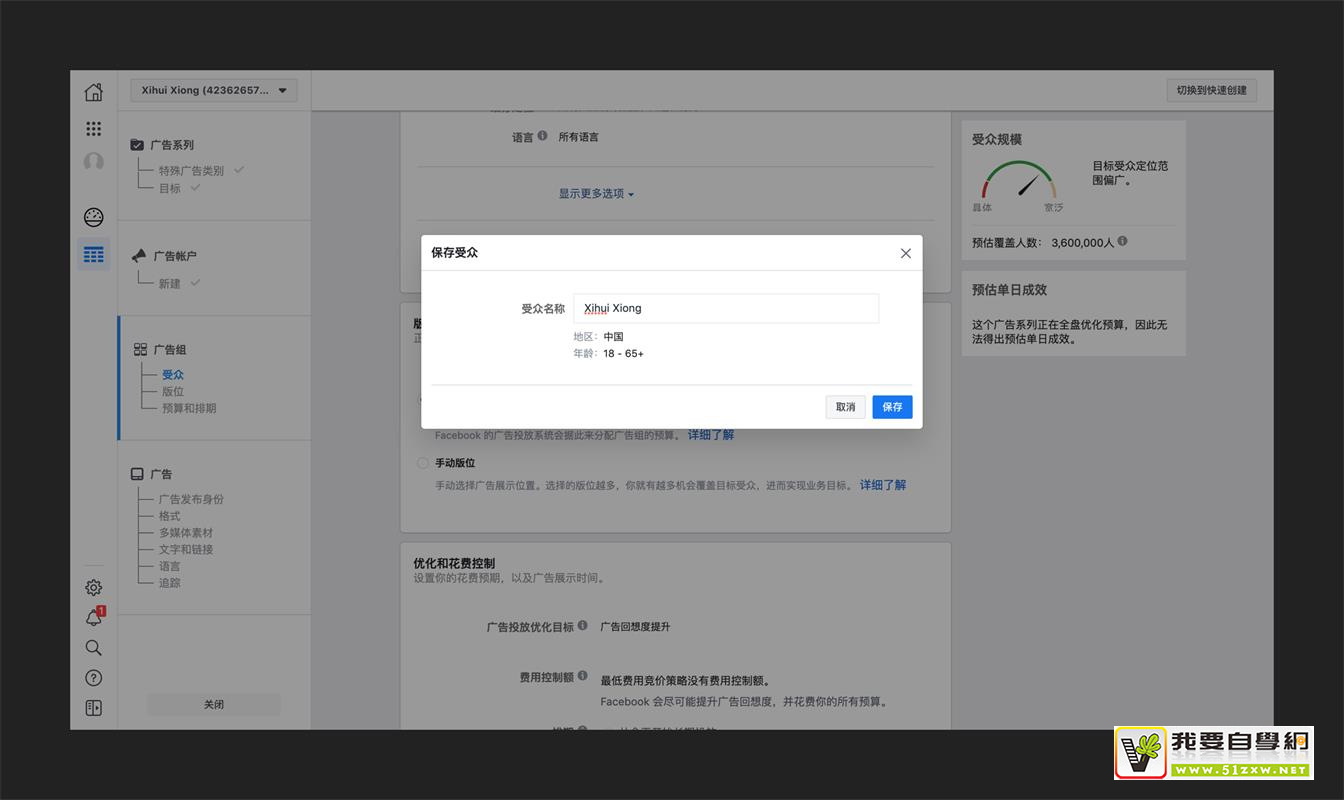Viewport: 1344px width, 800px height.
Task: Click the 受众名称 text field
Action: (726, 309)
